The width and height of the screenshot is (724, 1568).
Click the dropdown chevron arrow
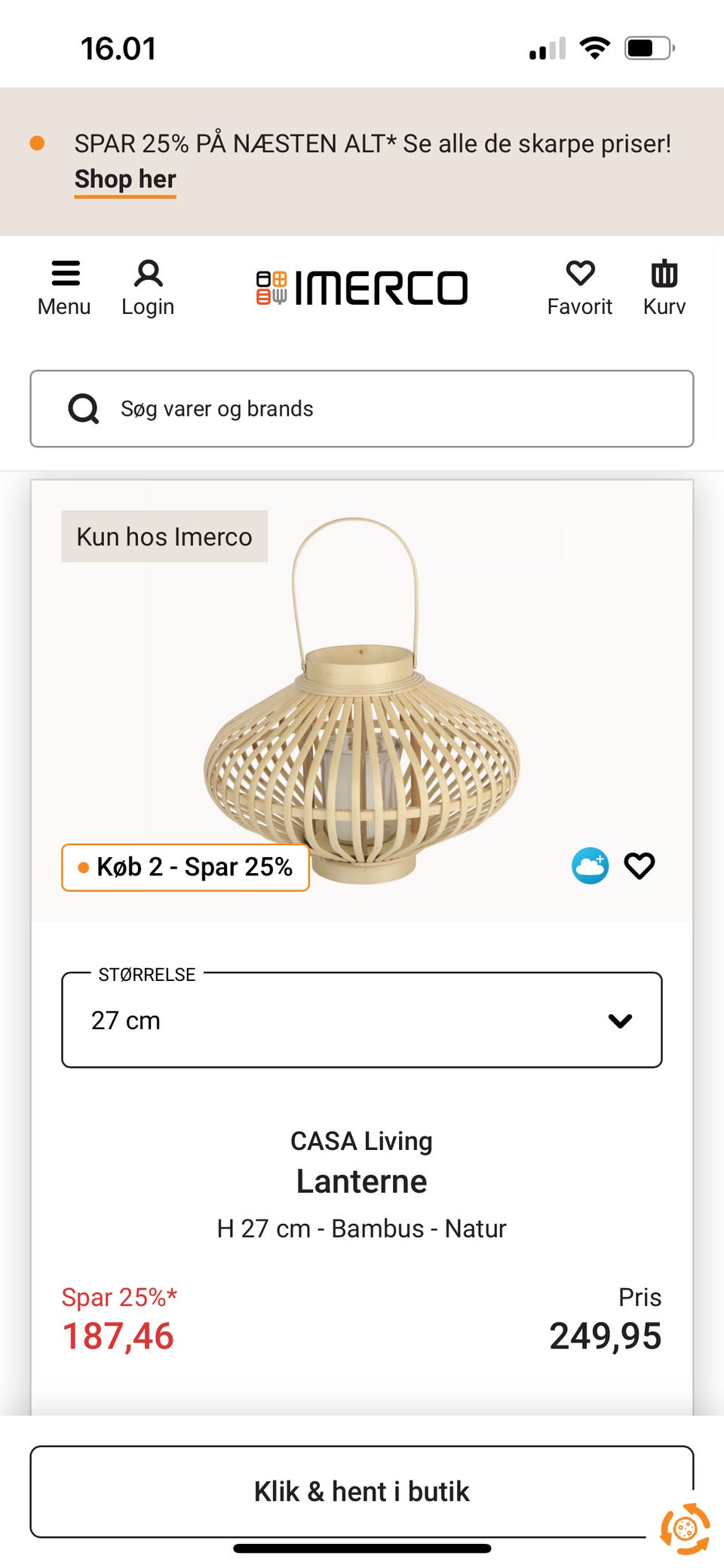coord(620,1021)
